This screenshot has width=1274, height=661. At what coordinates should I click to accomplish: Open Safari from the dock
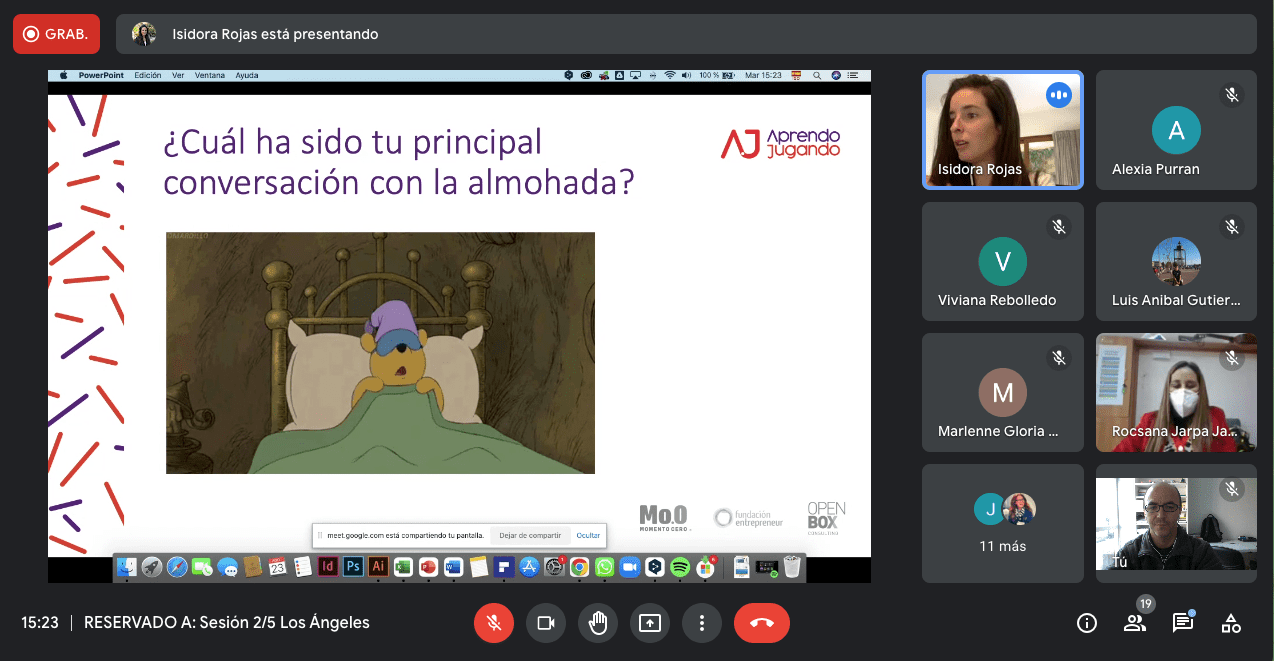177,567
